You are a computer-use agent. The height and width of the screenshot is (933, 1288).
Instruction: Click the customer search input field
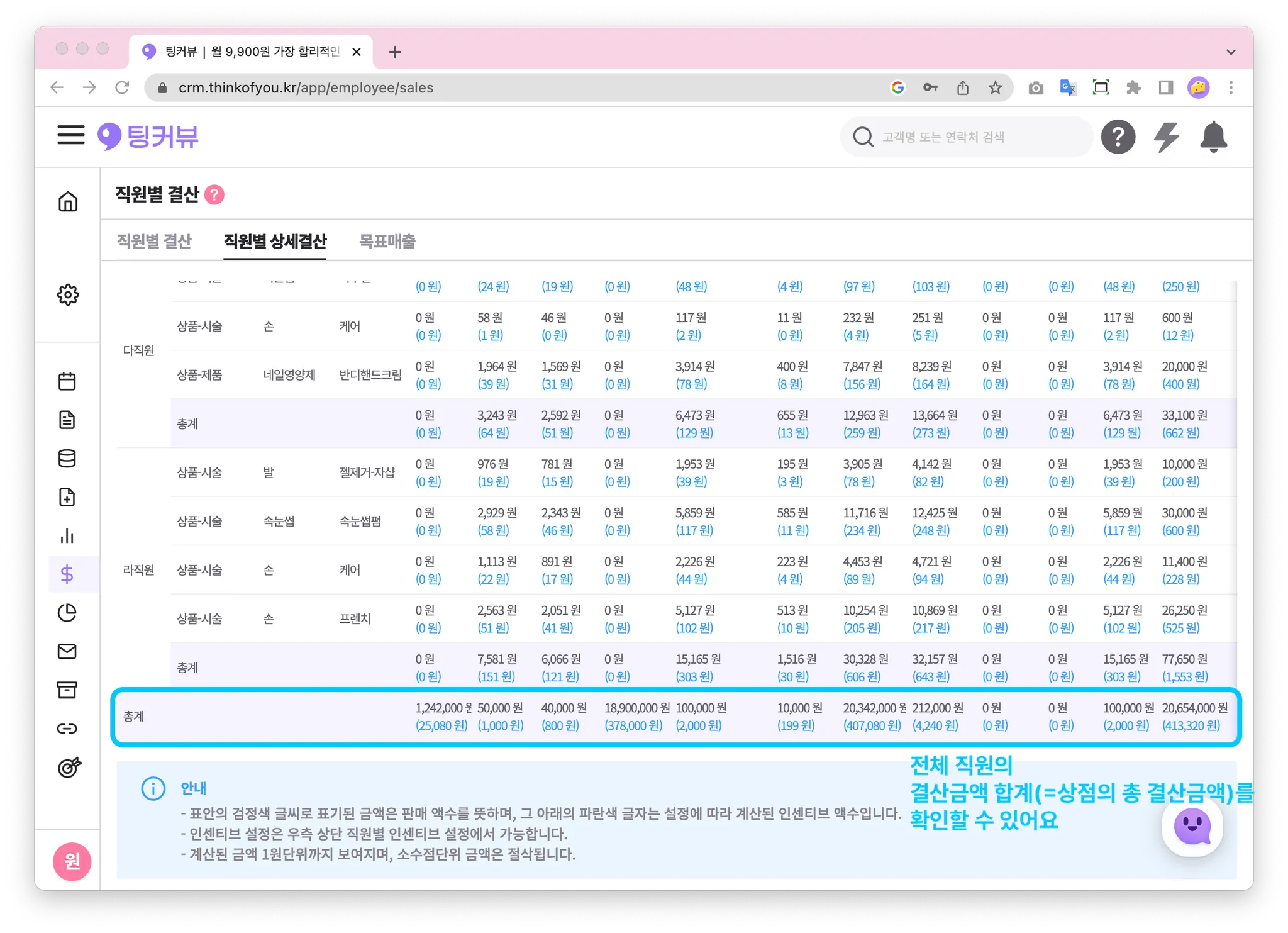click(x=969, y=137)
